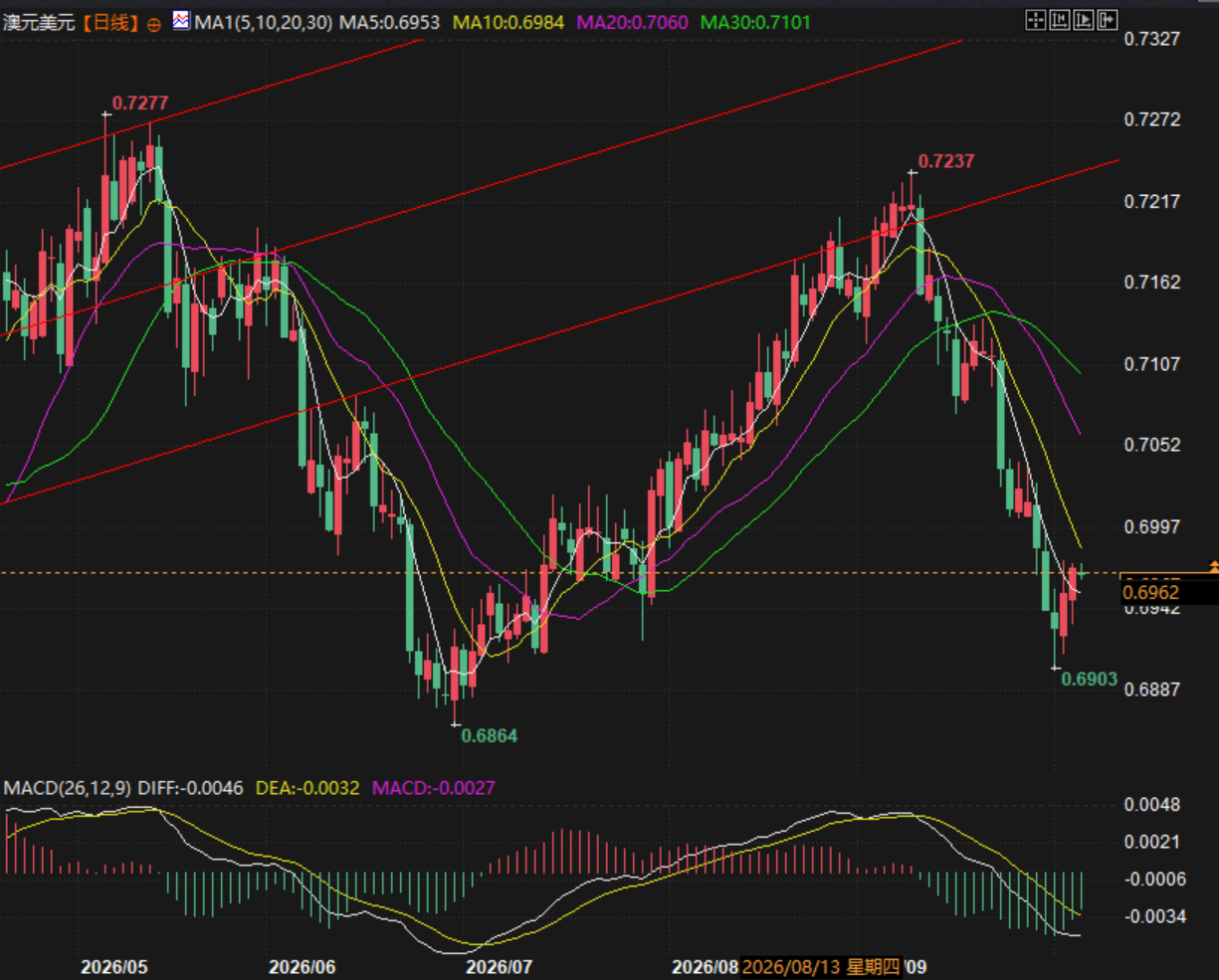Click the current price tag 0.6962
Viewport: 1219px width, 980px height.
click(x=1151, y=593)
